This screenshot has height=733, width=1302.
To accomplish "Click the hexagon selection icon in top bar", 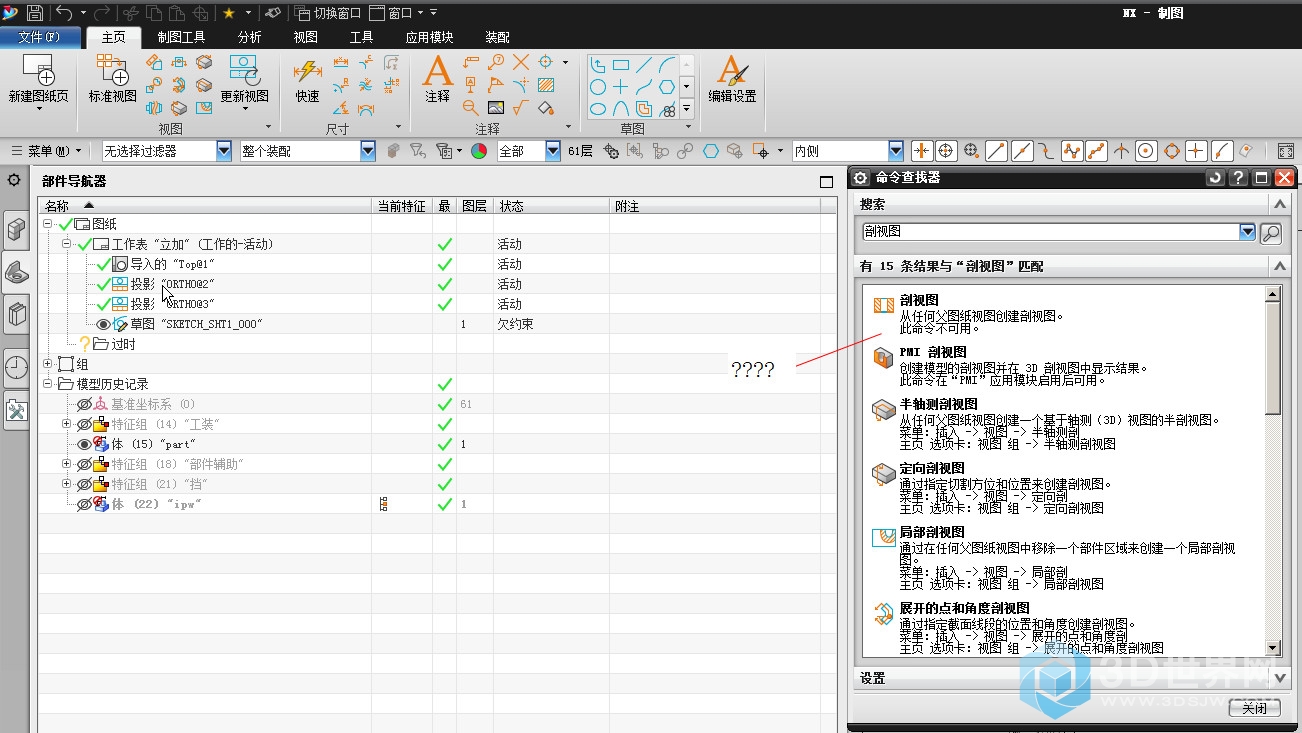I will click(710, 151).
